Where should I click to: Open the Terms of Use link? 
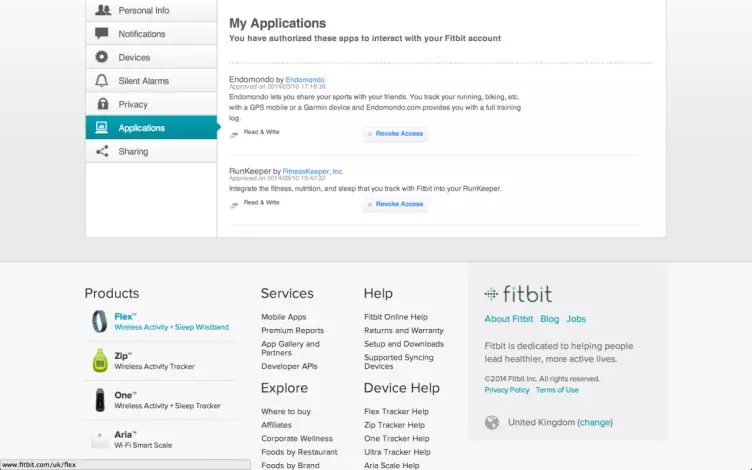pyautogui.click(x=557, y=390)
